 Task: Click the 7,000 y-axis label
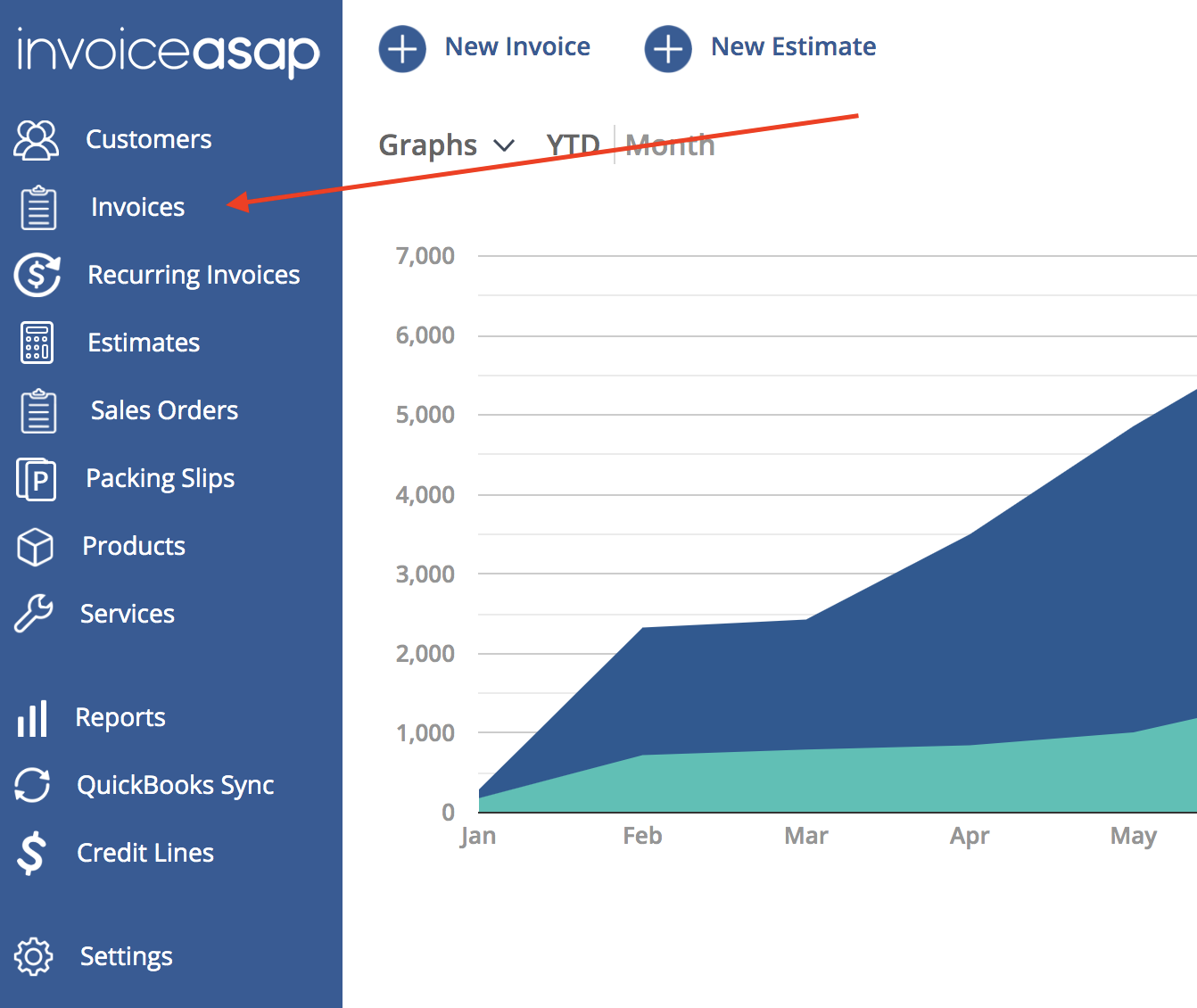point(425,256)
